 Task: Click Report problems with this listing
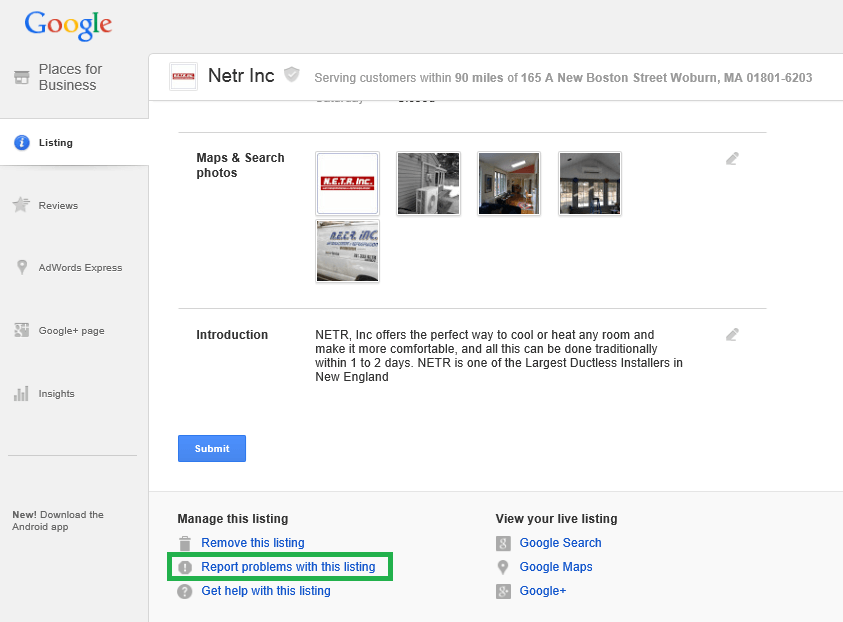(288, 567)
